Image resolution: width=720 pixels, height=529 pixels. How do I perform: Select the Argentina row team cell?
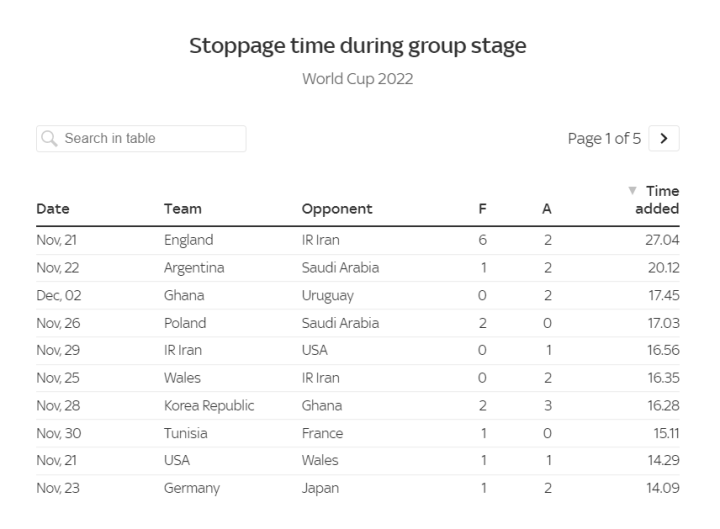[x=194, y=268]
